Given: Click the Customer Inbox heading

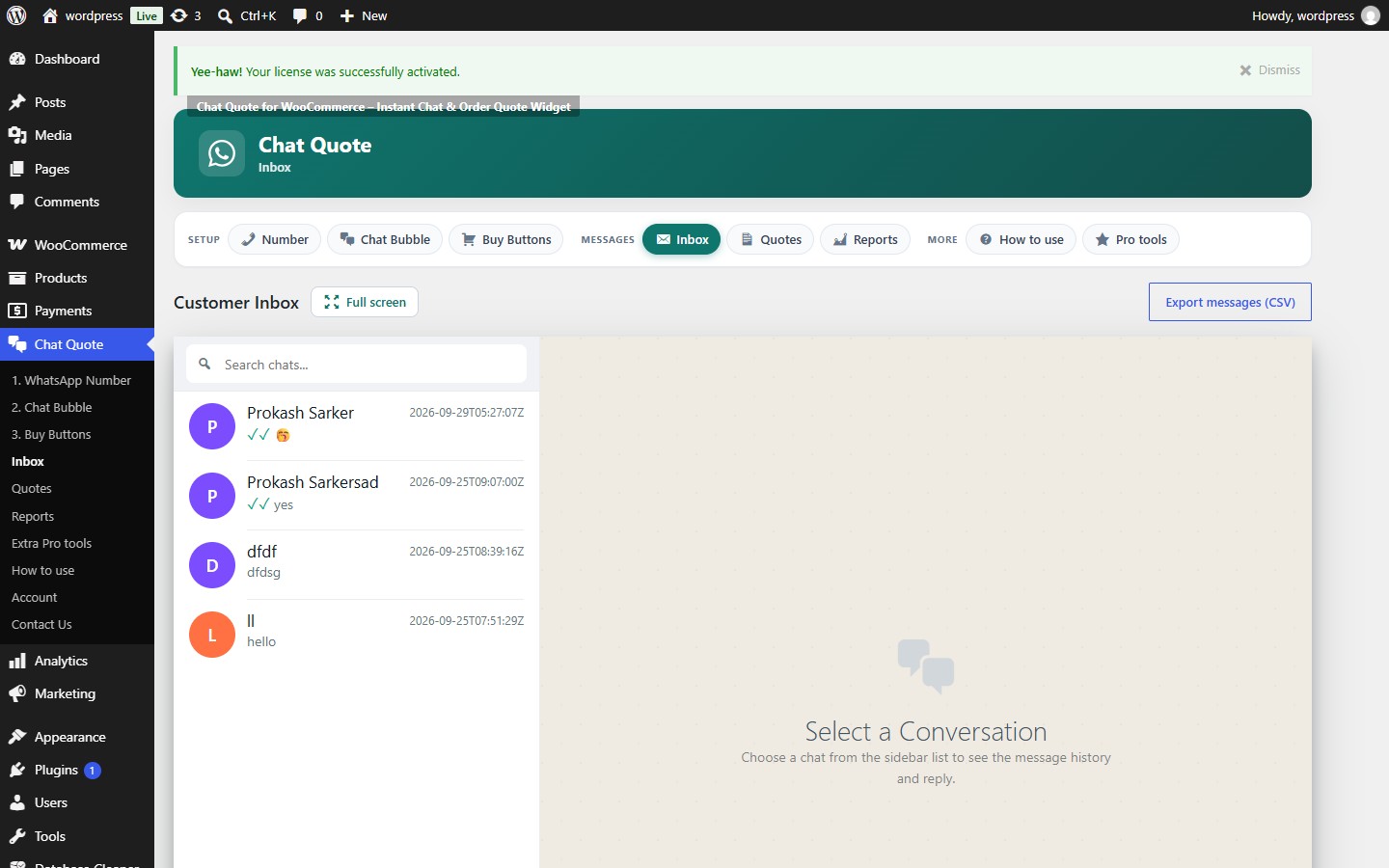Looking at the screenshot, I should pyautogui.click(x=236, y=302).
